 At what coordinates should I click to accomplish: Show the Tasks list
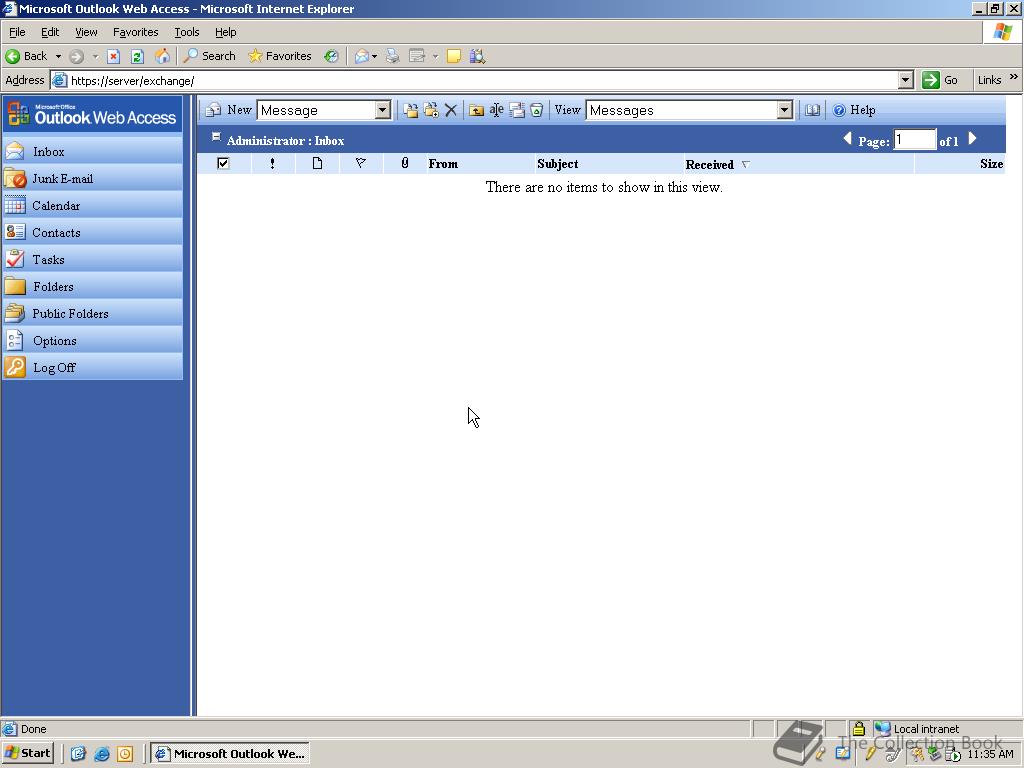pyautogui.click(x=92, y=259)
